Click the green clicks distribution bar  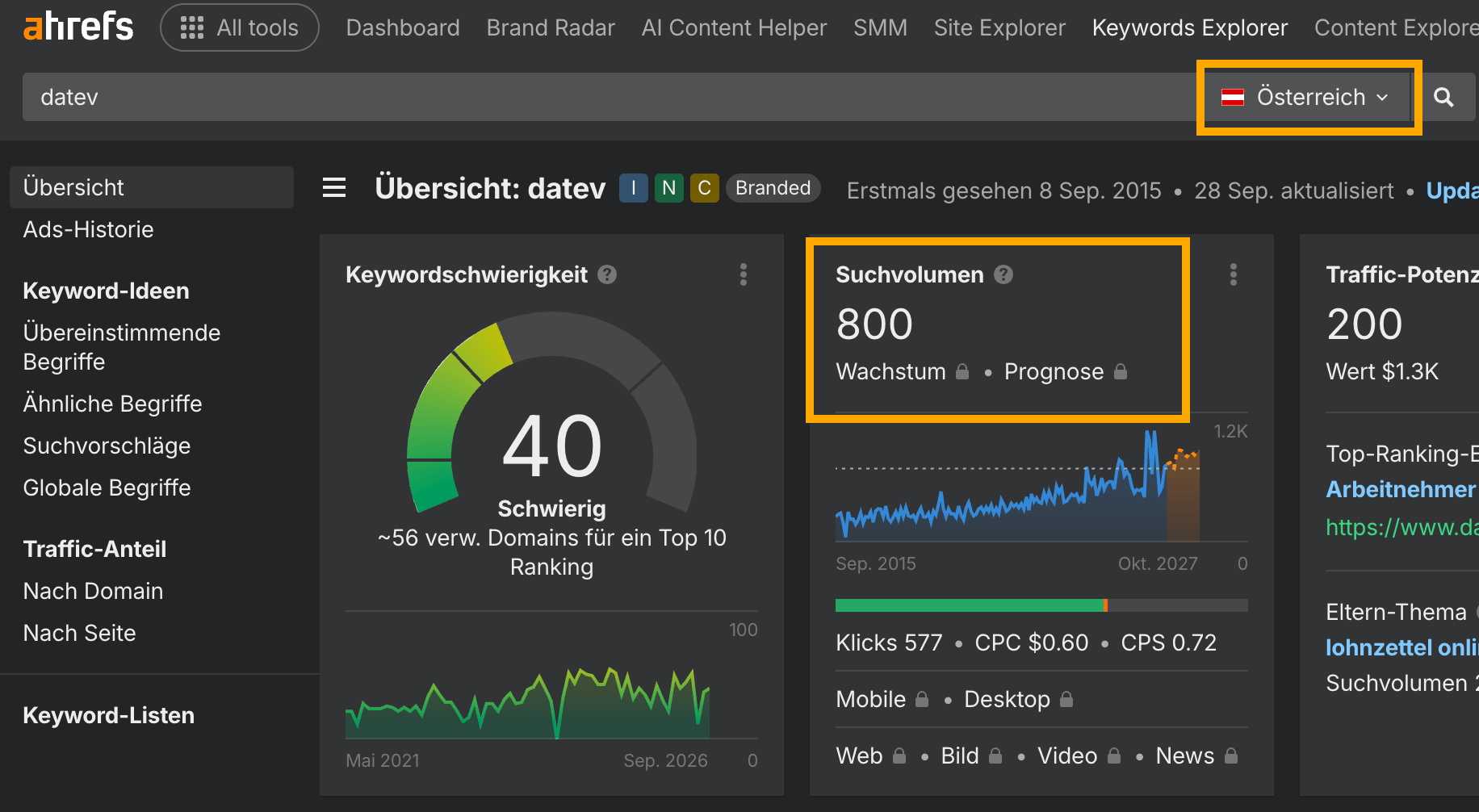coord(970,605)
